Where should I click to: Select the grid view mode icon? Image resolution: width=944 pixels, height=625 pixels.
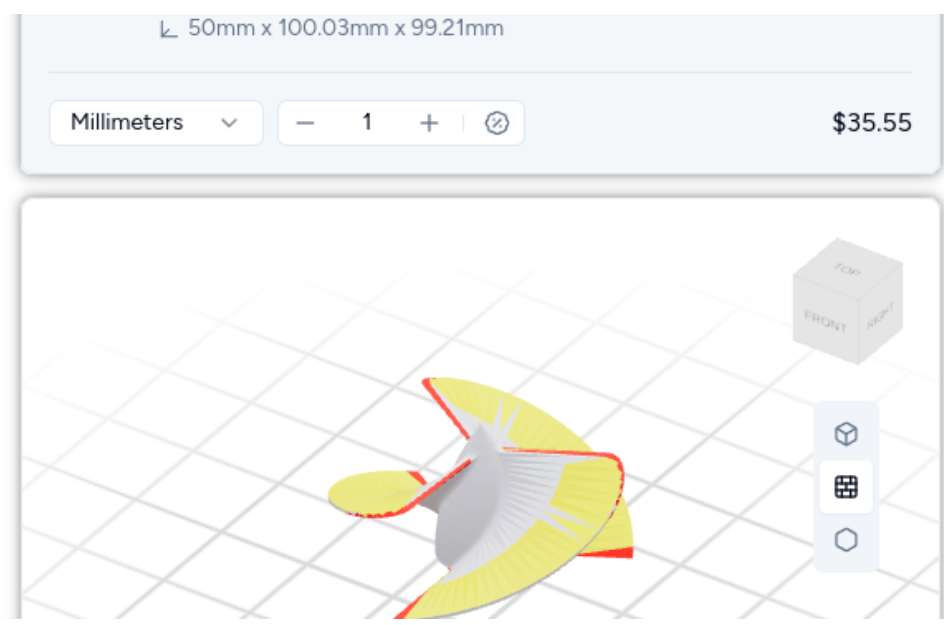point(846,487)
